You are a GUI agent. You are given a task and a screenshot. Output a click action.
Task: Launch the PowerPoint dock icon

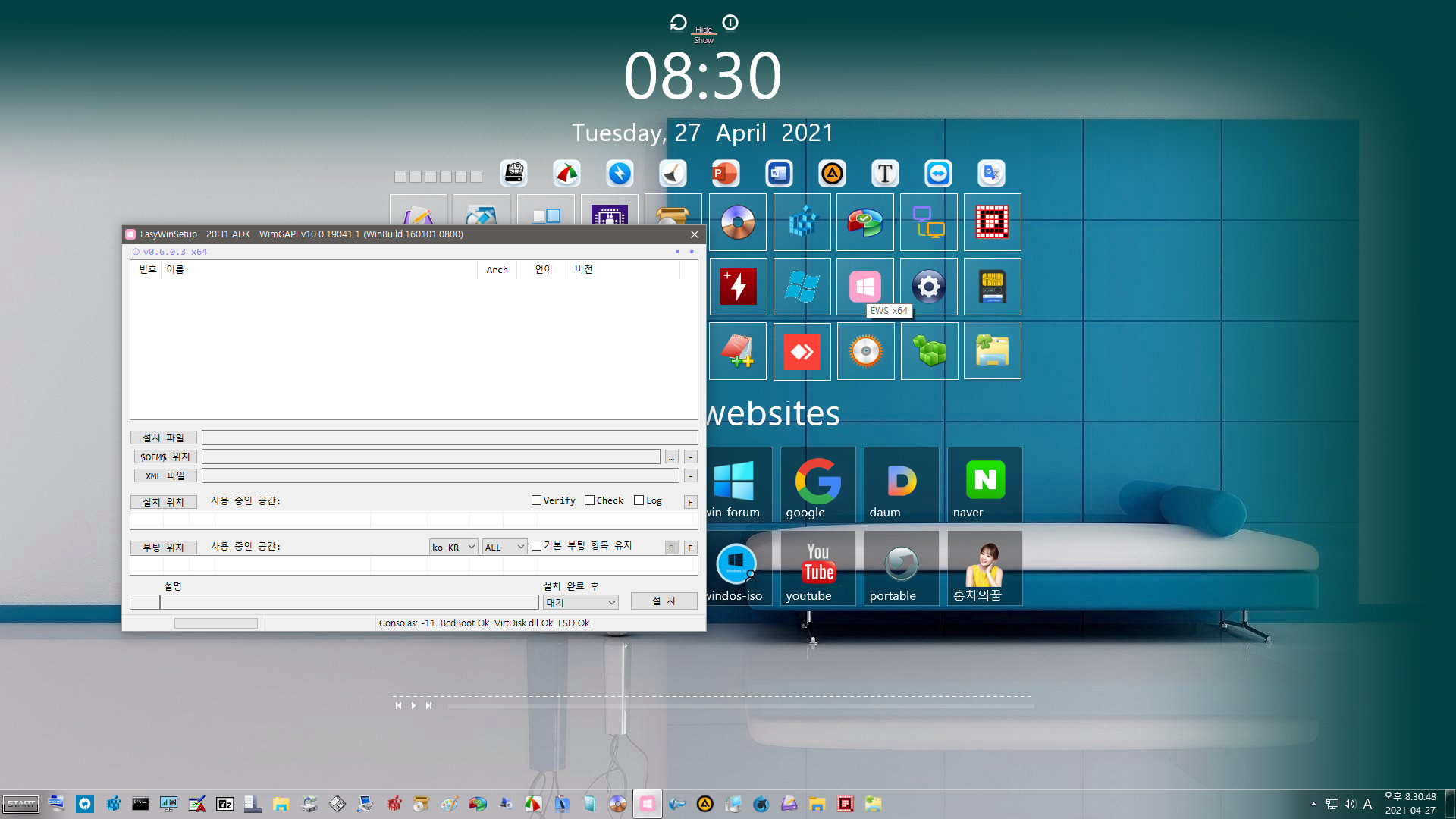click(x=725, y=174)
